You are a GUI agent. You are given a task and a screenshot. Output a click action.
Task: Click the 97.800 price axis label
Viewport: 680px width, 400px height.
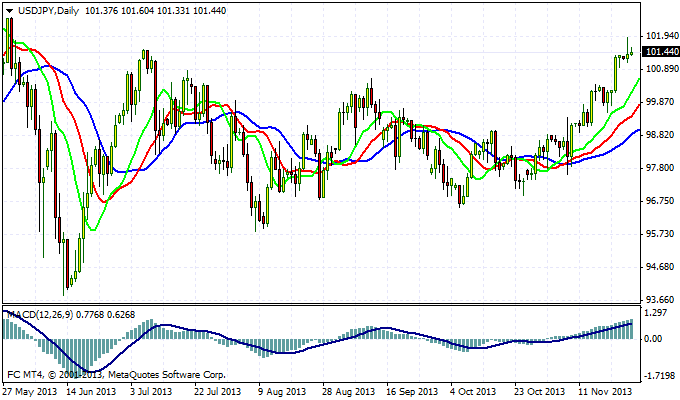[x=662, y=167]
